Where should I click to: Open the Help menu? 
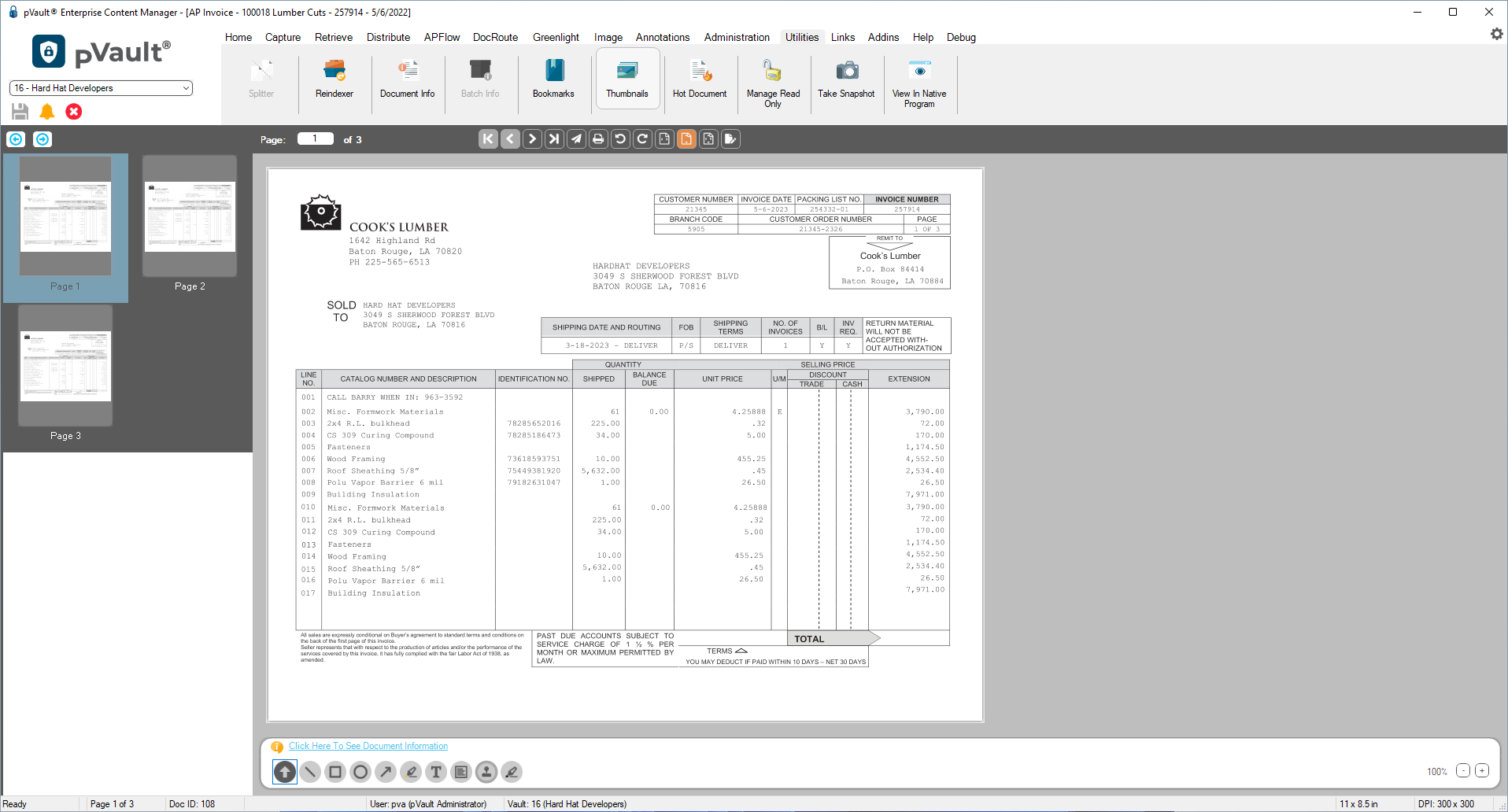tap(923, 37)
